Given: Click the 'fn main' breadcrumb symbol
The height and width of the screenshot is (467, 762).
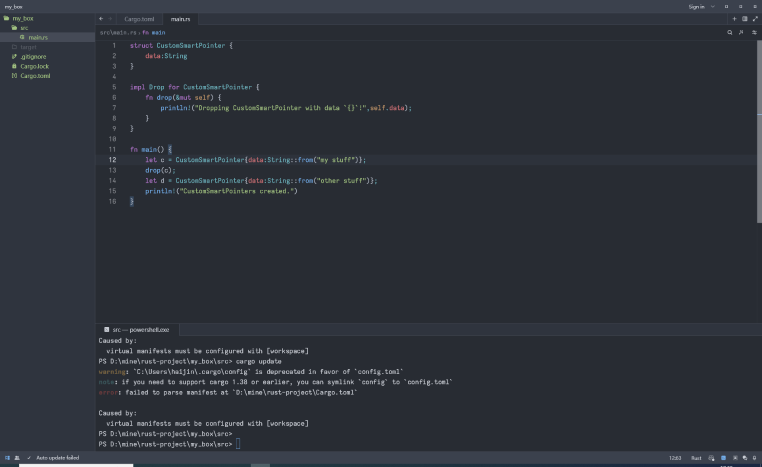Looking at the screenshot, I should (x=154, y=33).
